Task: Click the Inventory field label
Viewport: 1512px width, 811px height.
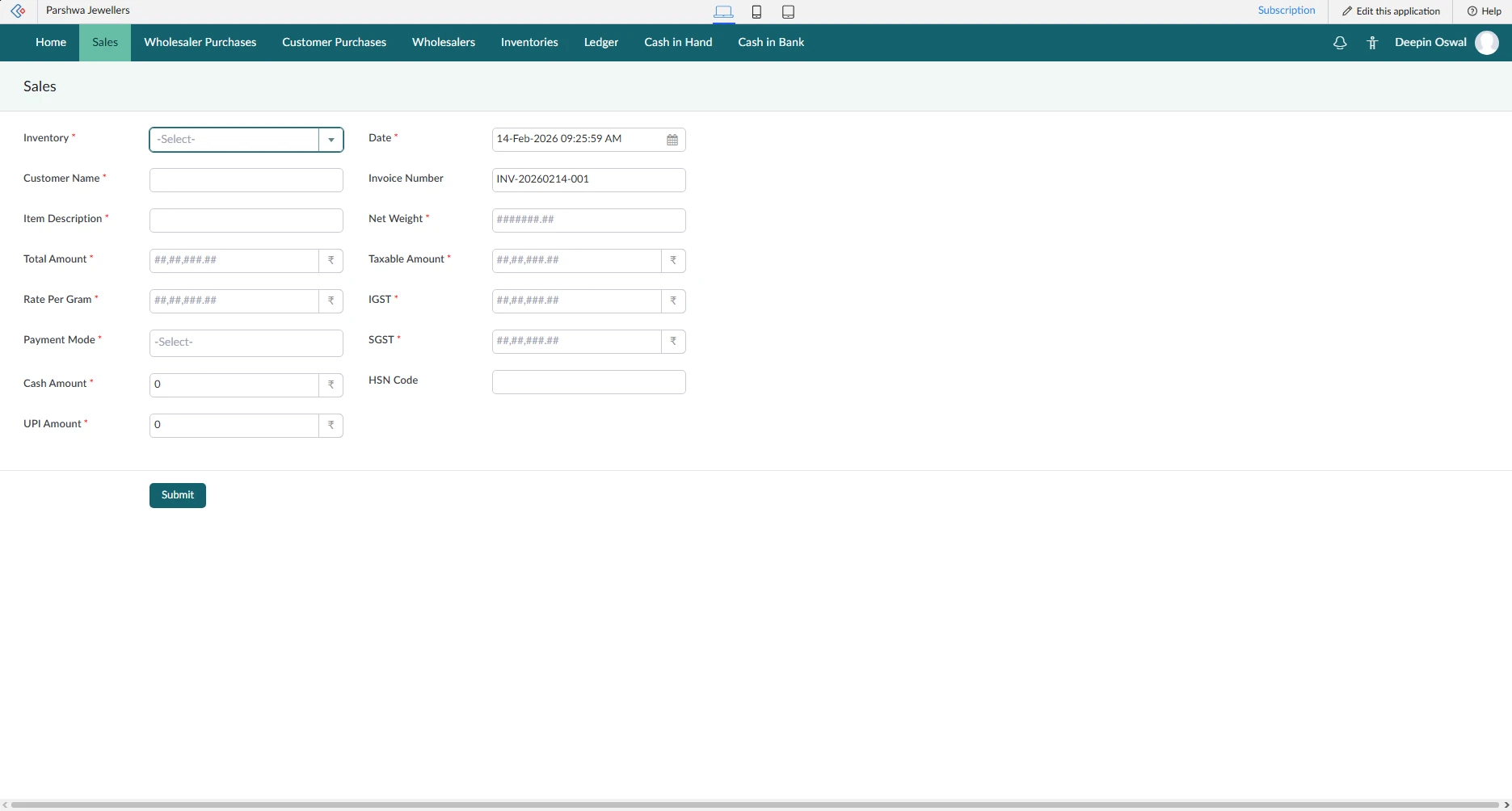Action: coord(46,138)
